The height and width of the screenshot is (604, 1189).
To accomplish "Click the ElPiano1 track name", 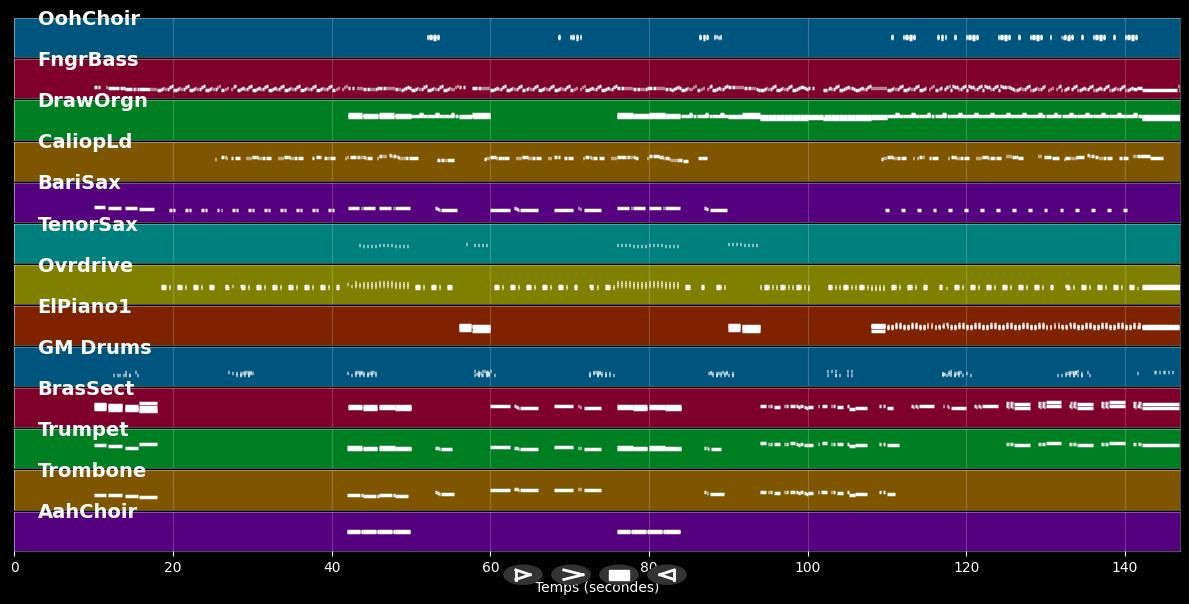I will 85,307.
